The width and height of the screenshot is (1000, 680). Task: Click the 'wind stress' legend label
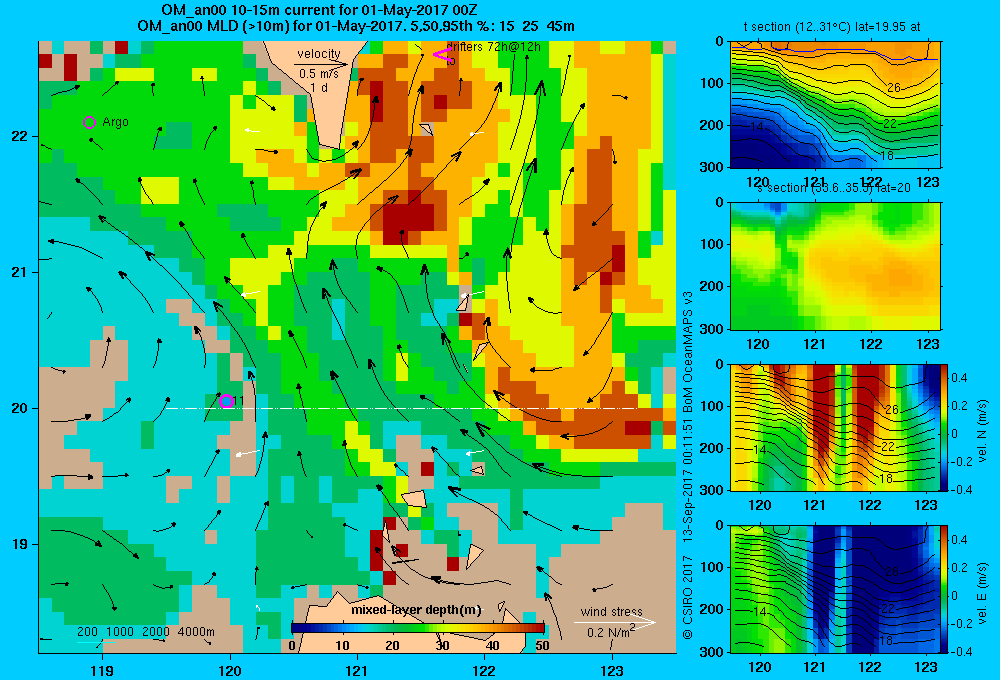[612, 611]
